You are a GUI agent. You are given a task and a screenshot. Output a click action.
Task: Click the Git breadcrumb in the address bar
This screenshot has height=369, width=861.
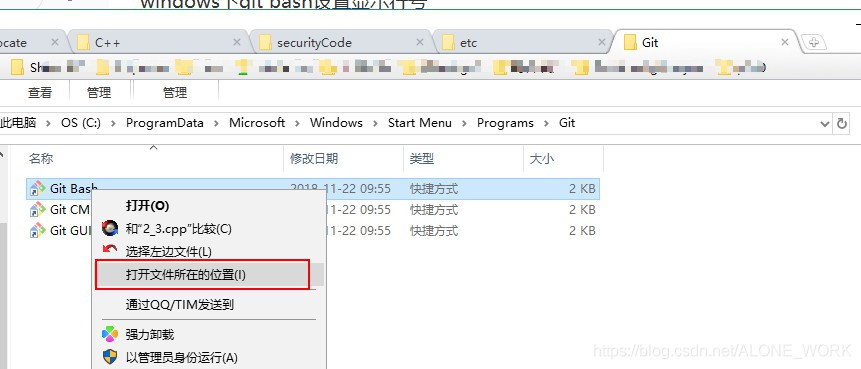567,123
